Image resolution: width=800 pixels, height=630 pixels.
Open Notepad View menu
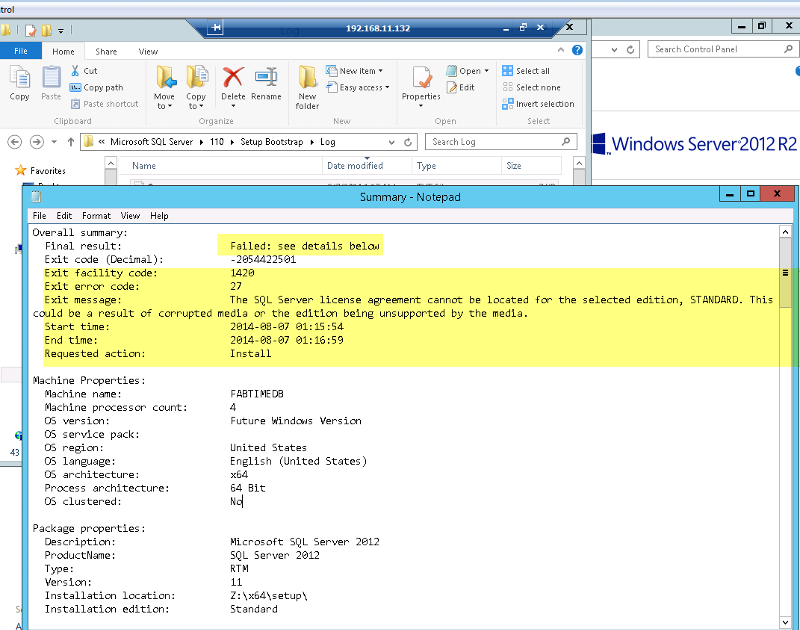[130, 216]
